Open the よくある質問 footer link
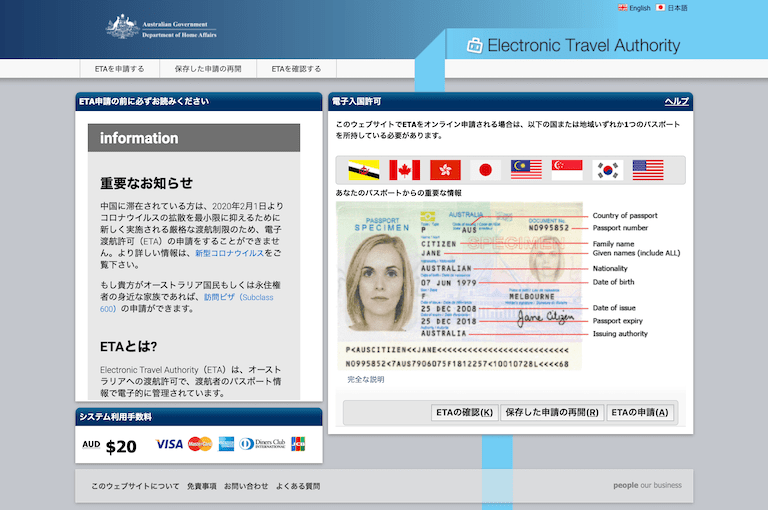The image size is (768, 510). 298,486
